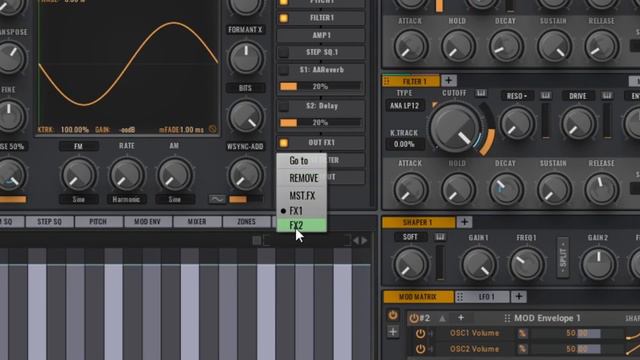The height and width of the screenshot is (360, 640).
Task: Click the right arrow above the keyboard
Action: (x=364, y=240)
